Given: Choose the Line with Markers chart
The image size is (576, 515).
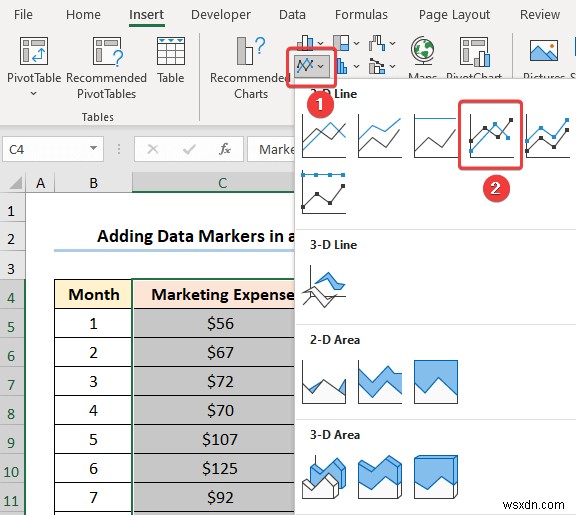Looking at the screenshot, I should pos(491,136).
